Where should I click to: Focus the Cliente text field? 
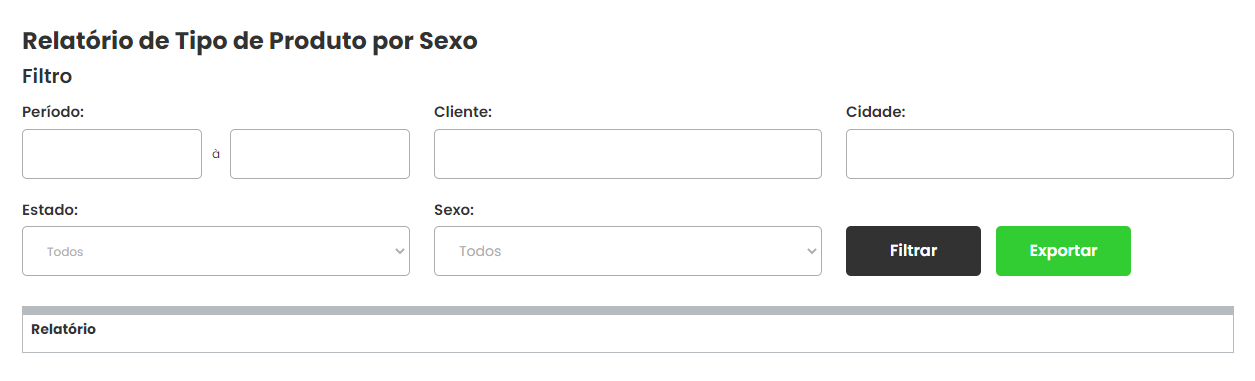pos(628,154)
